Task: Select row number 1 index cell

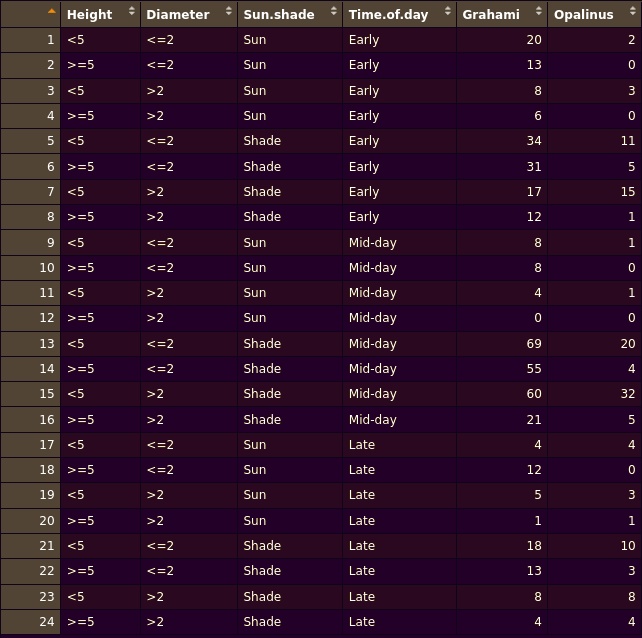Action: pyautogui.click(x=30, y=40)
